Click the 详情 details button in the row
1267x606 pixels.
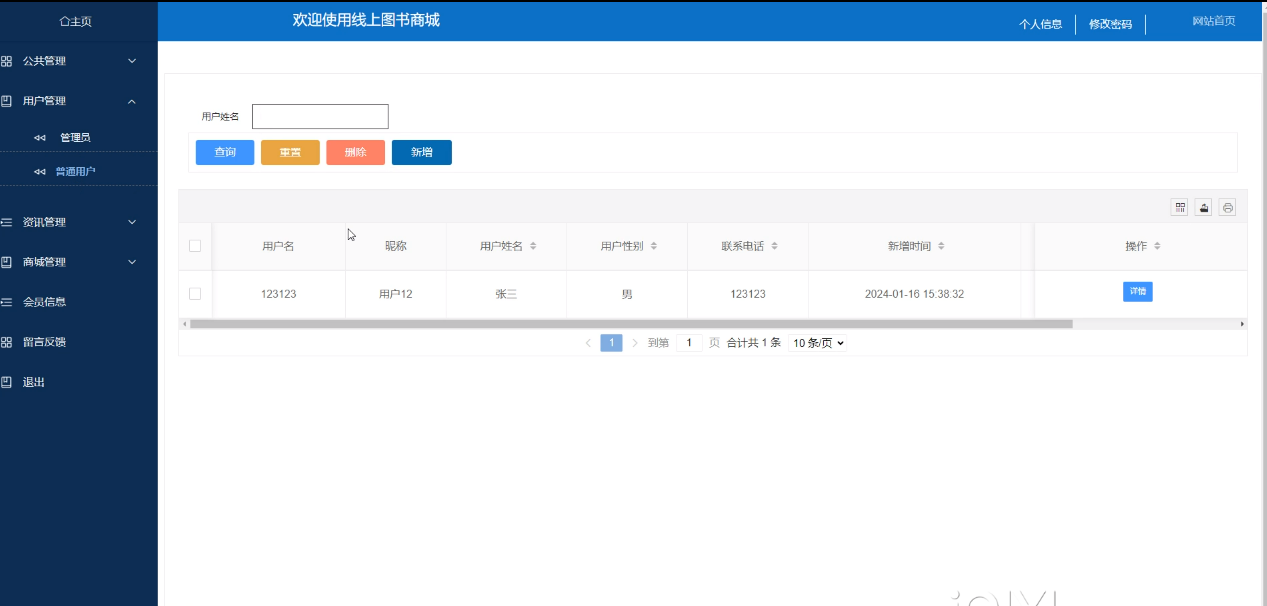[1137, 292]
